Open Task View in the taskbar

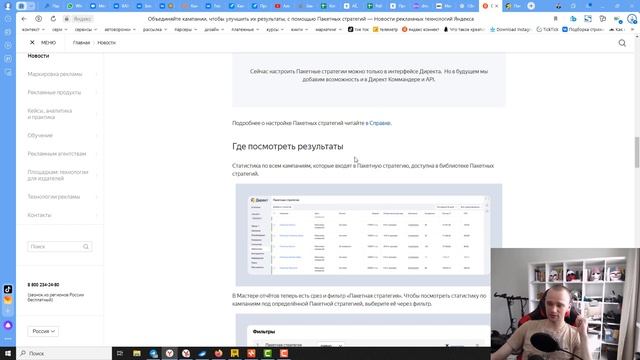click(x=120, y=353)
